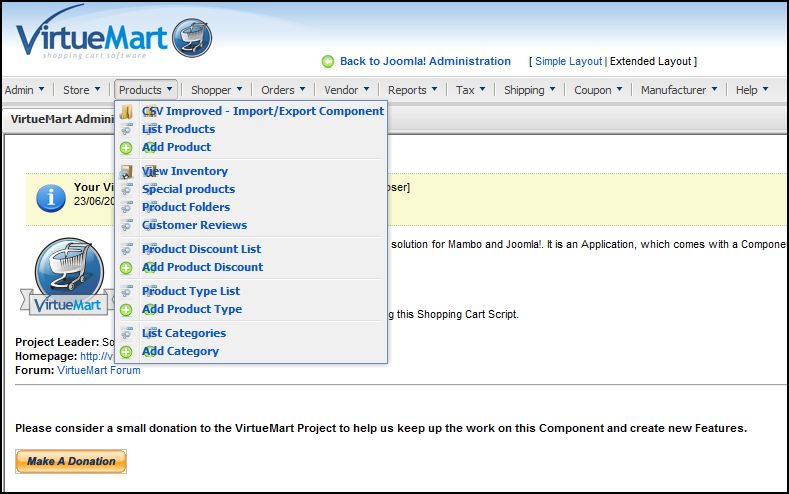The image size is (789, 494).
Task: Click the Homepage URL link
Action: coord(97,356)
